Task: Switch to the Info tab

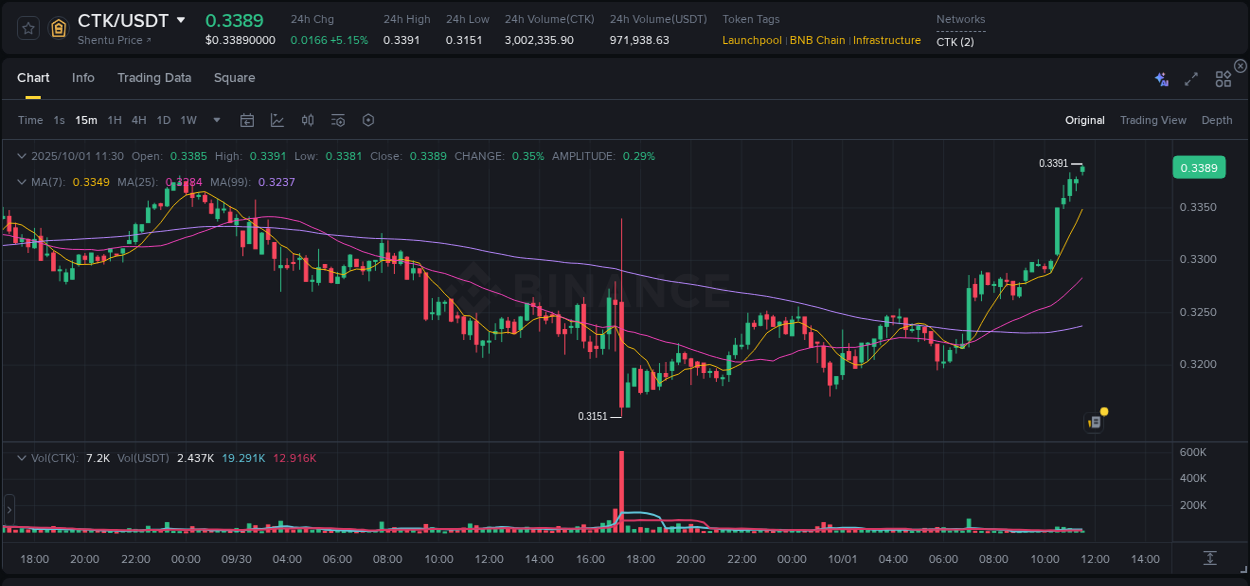Action: tap(83, 77)
